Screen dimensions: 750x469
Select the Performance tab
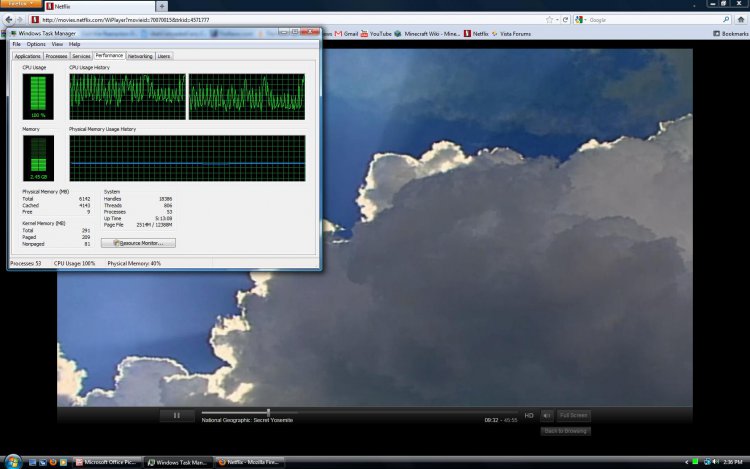pyautogui.click(x=109, y=55)
